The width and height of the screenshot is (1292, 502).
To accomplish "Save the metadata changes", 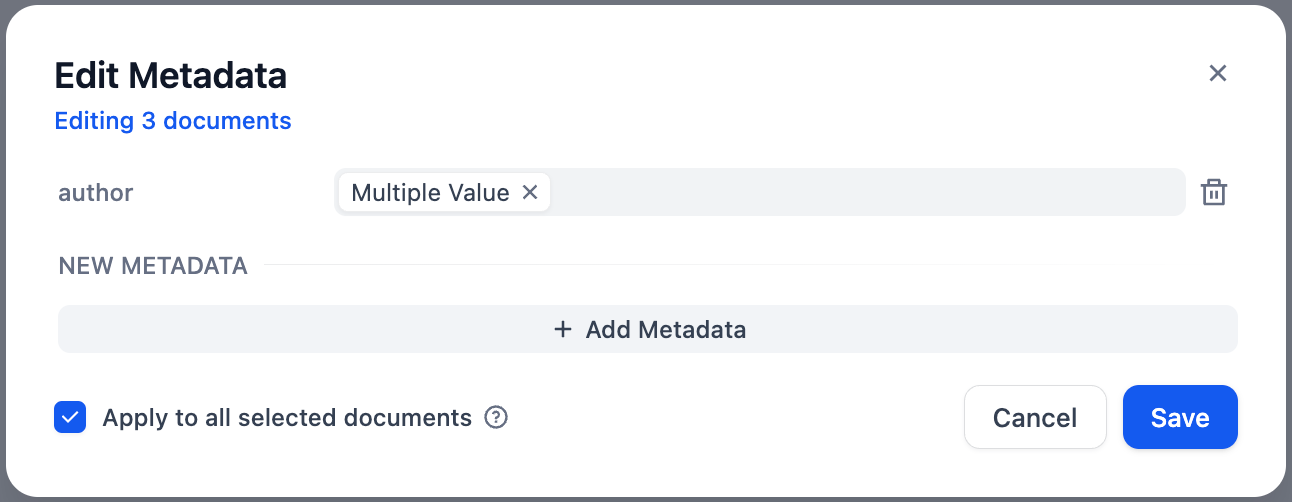I will (x=1180, y=417).
